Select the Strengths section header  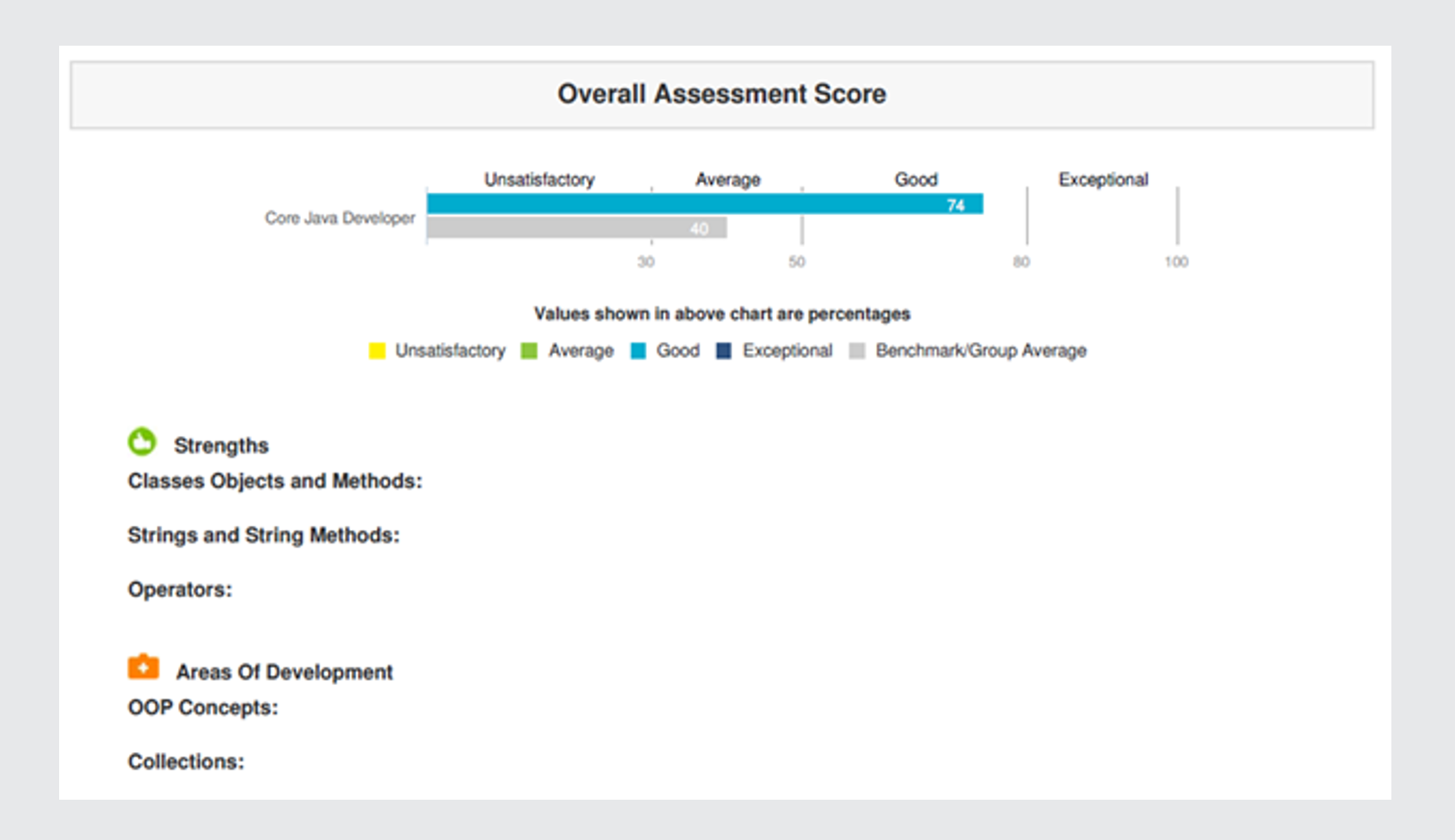tap(220, 444)
